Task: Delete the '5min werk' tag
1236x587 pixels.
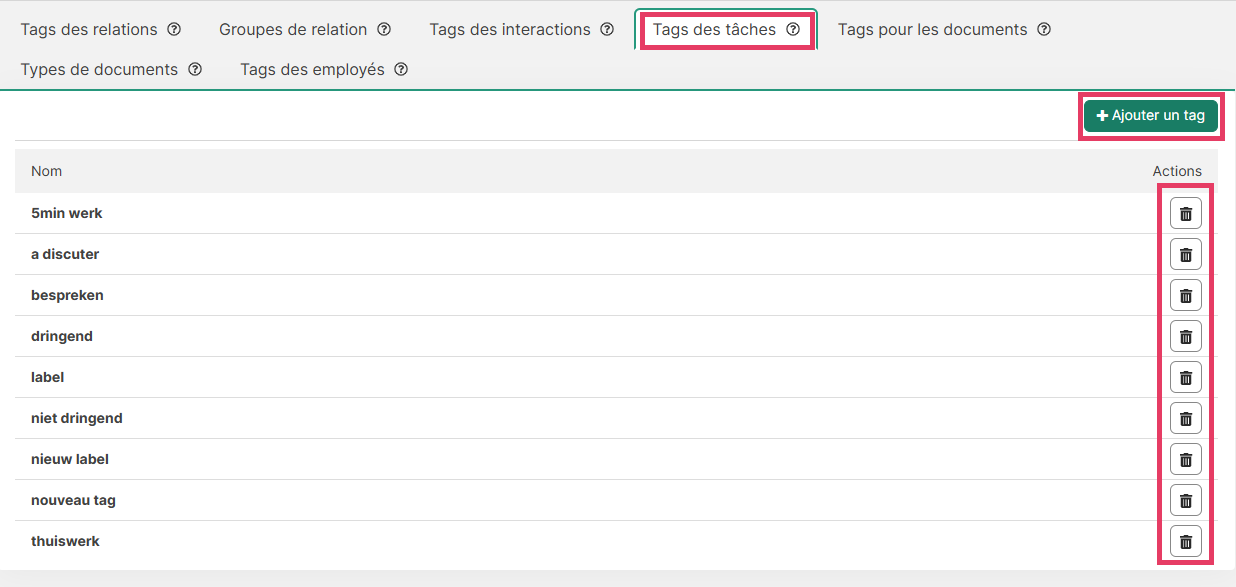Action: pos(1185,213)
